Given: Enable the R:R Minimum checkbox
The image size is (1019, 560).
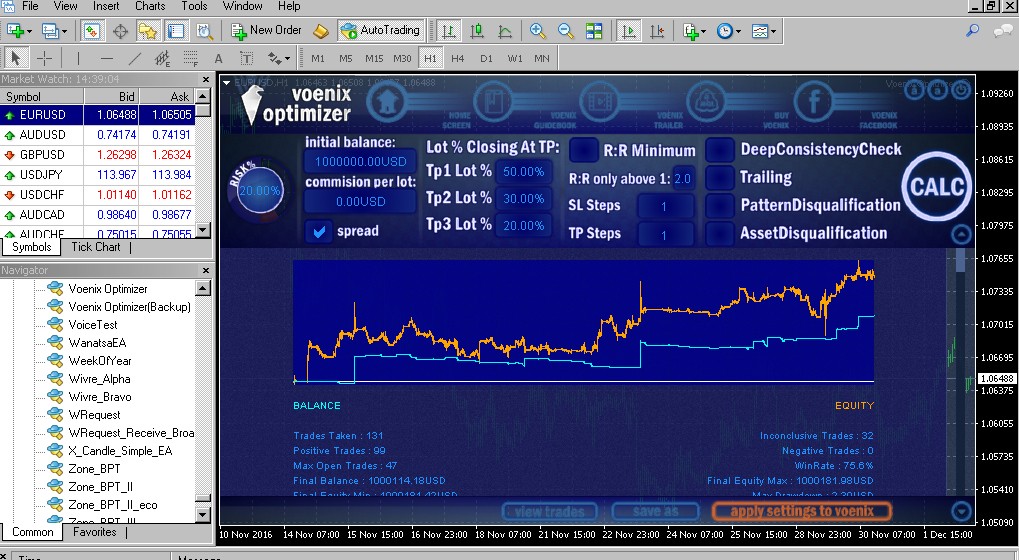Looking at the screenshot, I should point(584,150).
